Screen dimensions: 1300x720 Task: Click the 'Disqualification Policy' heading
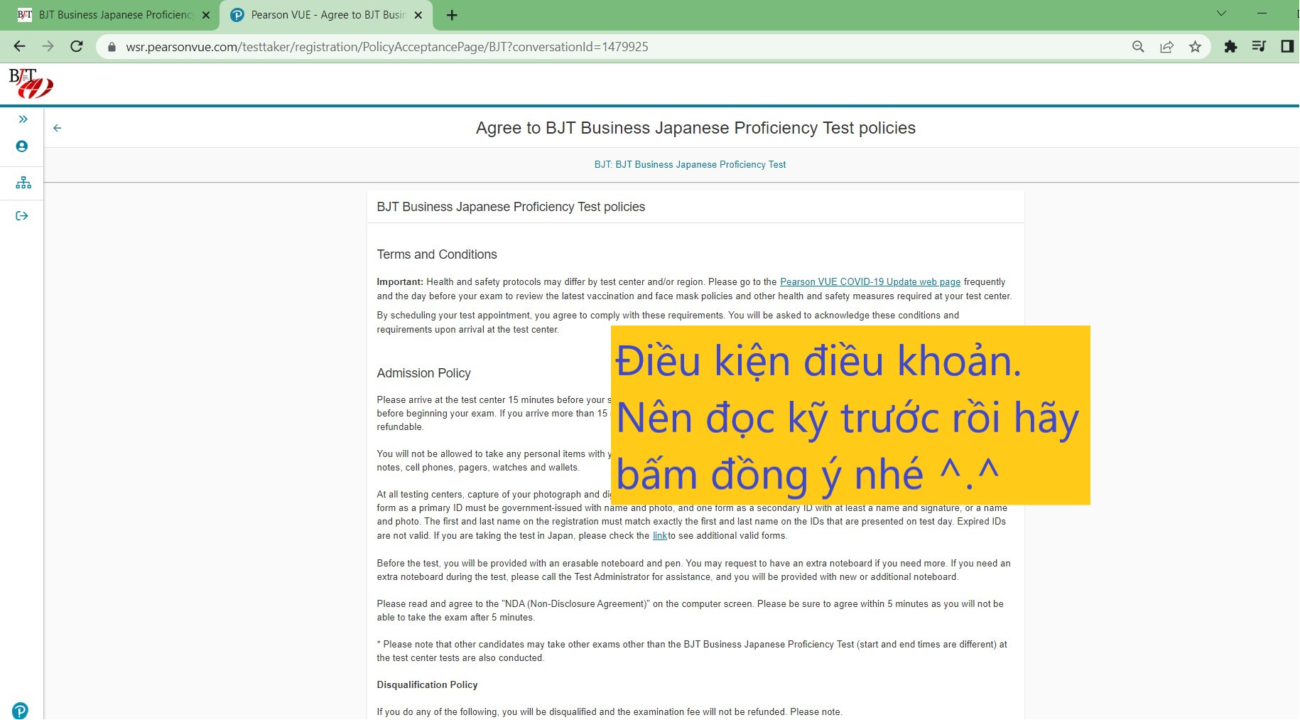[x=427, y=685]
